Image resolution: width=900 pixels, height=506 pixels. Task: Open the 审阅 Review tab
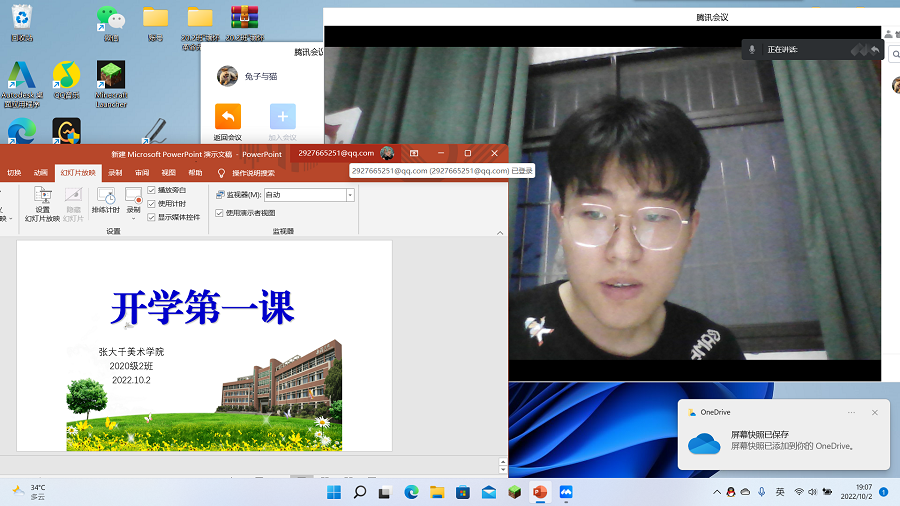coord(142,173)
